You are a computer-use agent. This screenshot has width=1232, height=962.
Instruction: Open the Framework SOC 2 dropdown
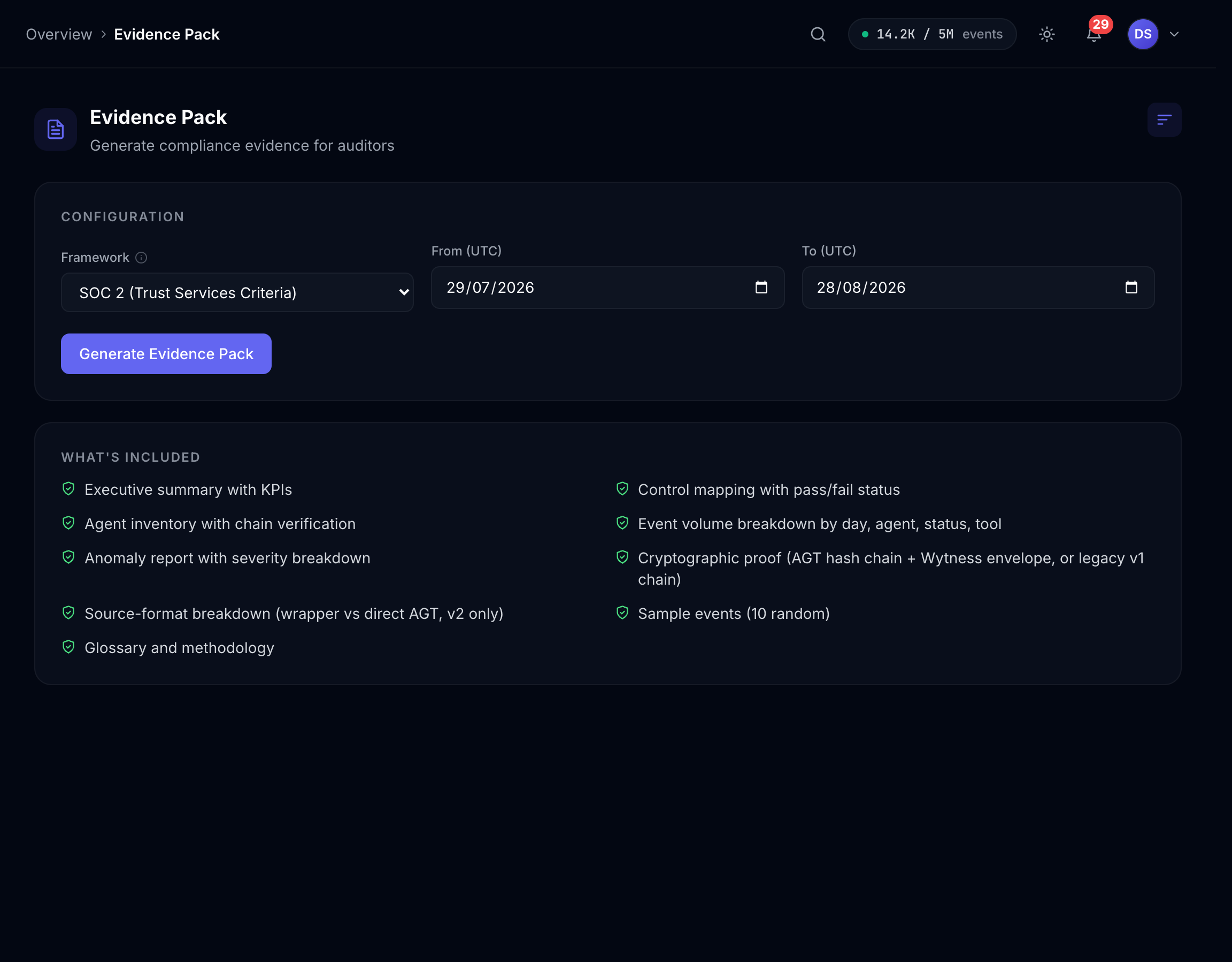click(x=237, y=293)
